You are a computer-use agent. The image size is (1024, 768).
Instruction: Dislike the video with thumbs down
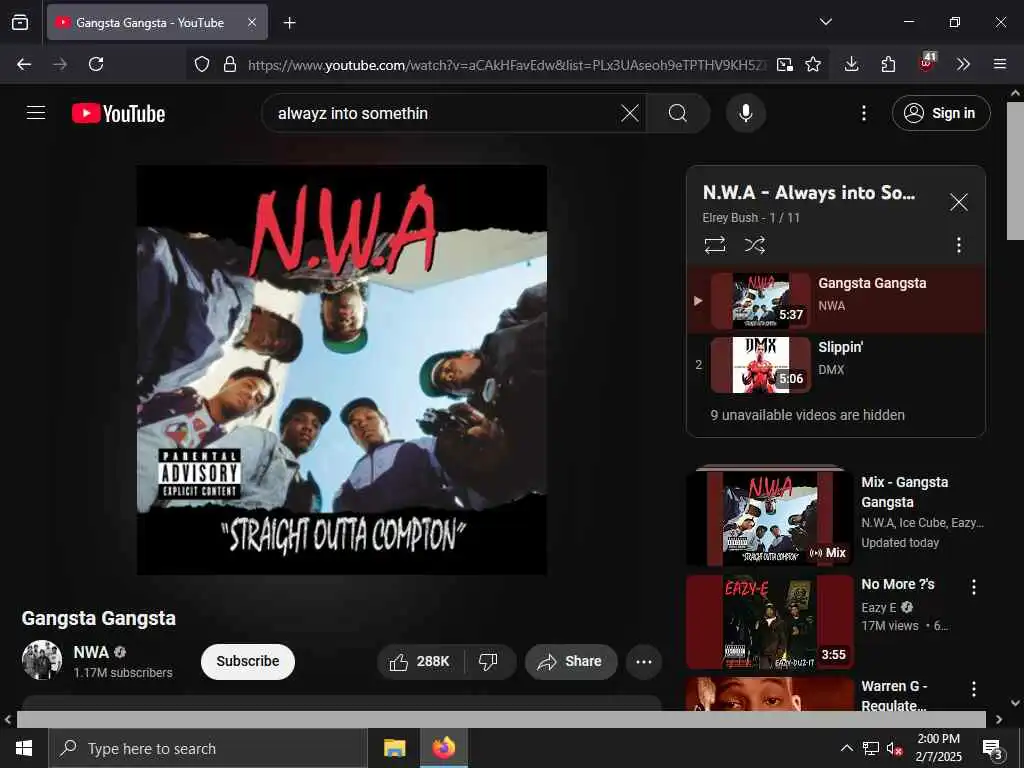click(x=488, y=662)
